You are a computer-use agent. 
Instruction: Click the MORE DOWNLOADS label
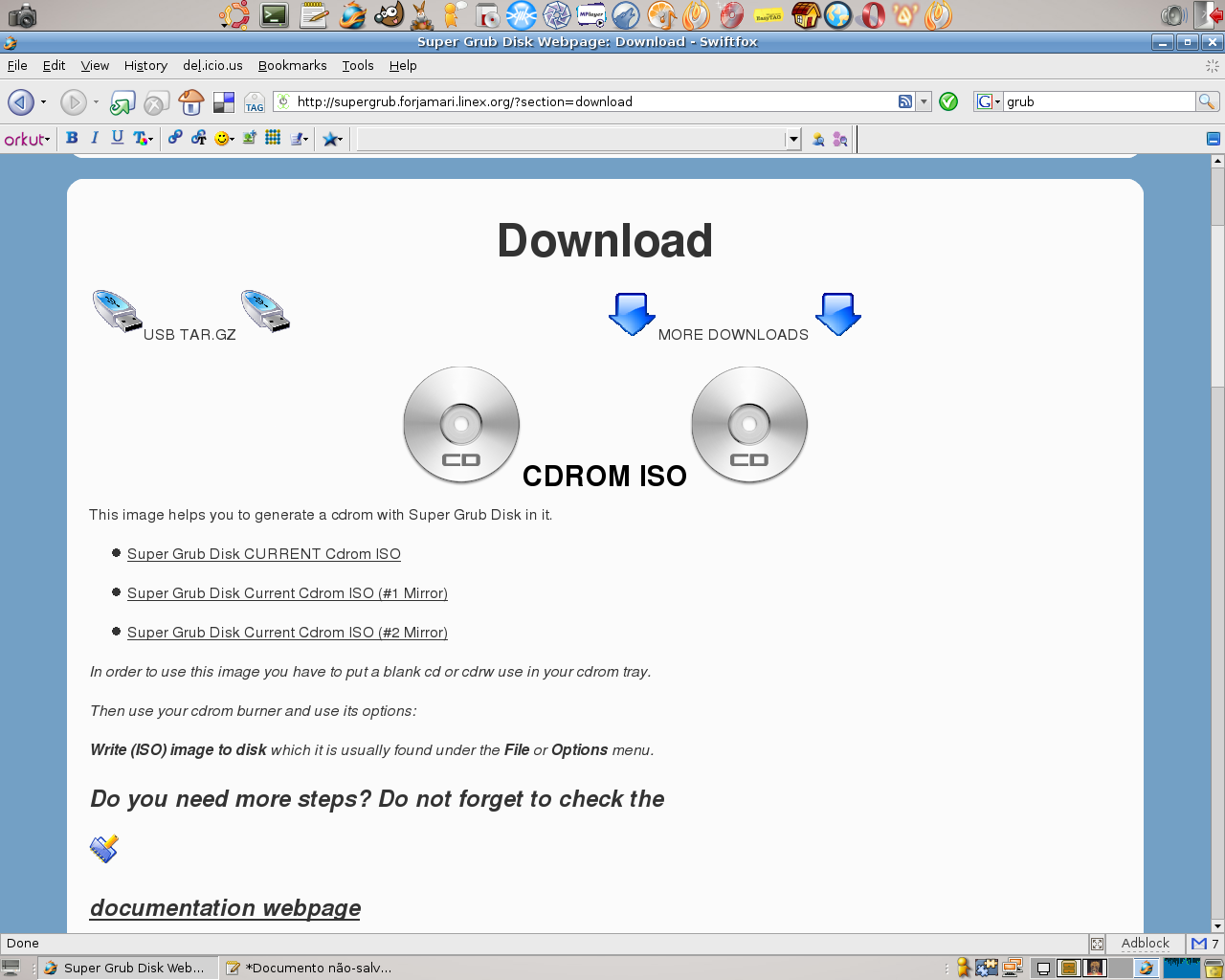pyautogui.click(x=733, y=335)
